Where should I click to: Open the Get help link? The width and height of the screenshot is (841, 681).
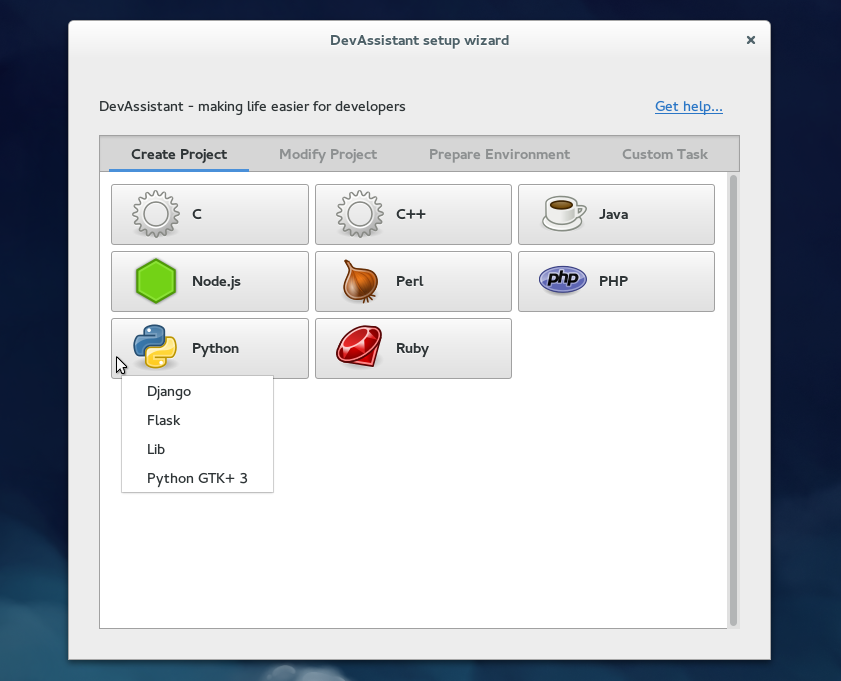pos(688,106)
